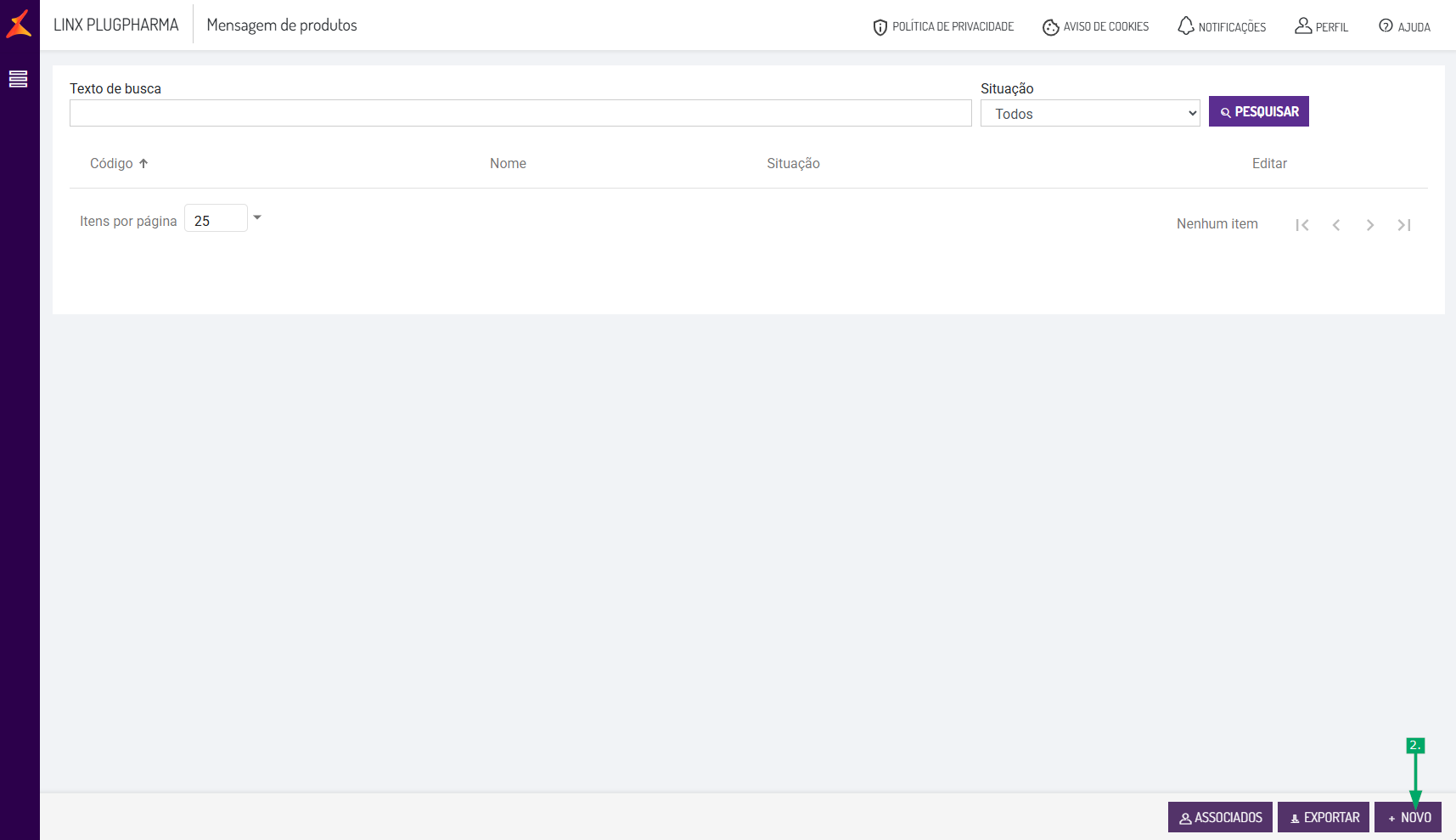The image size is (1456, 840).
Task: Open the sidebar hamburger menu
Action: (18, 79)
